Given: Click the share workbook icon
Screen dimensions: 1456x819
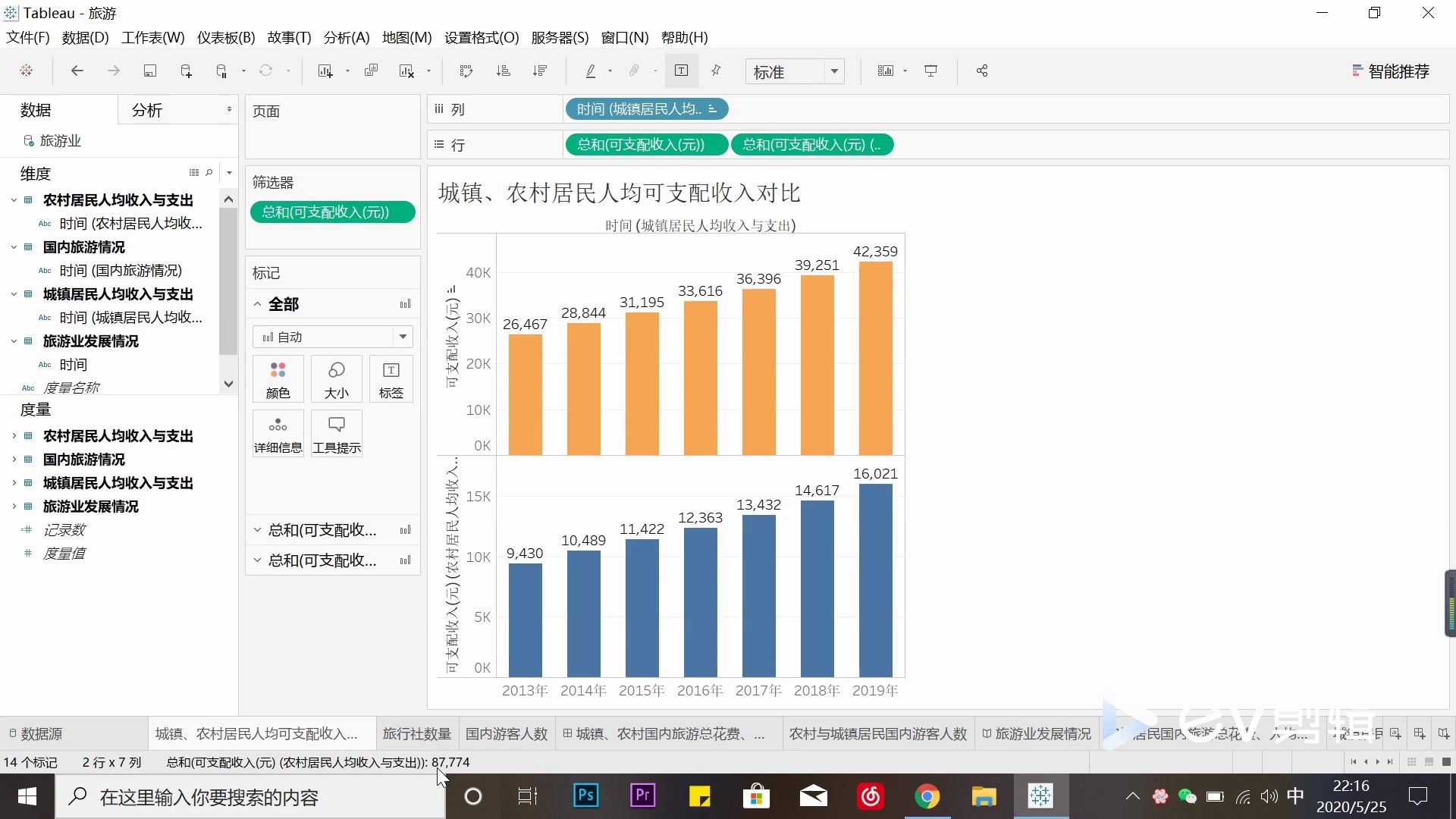Looking at the screenshot, I should [x=982, y=71].
